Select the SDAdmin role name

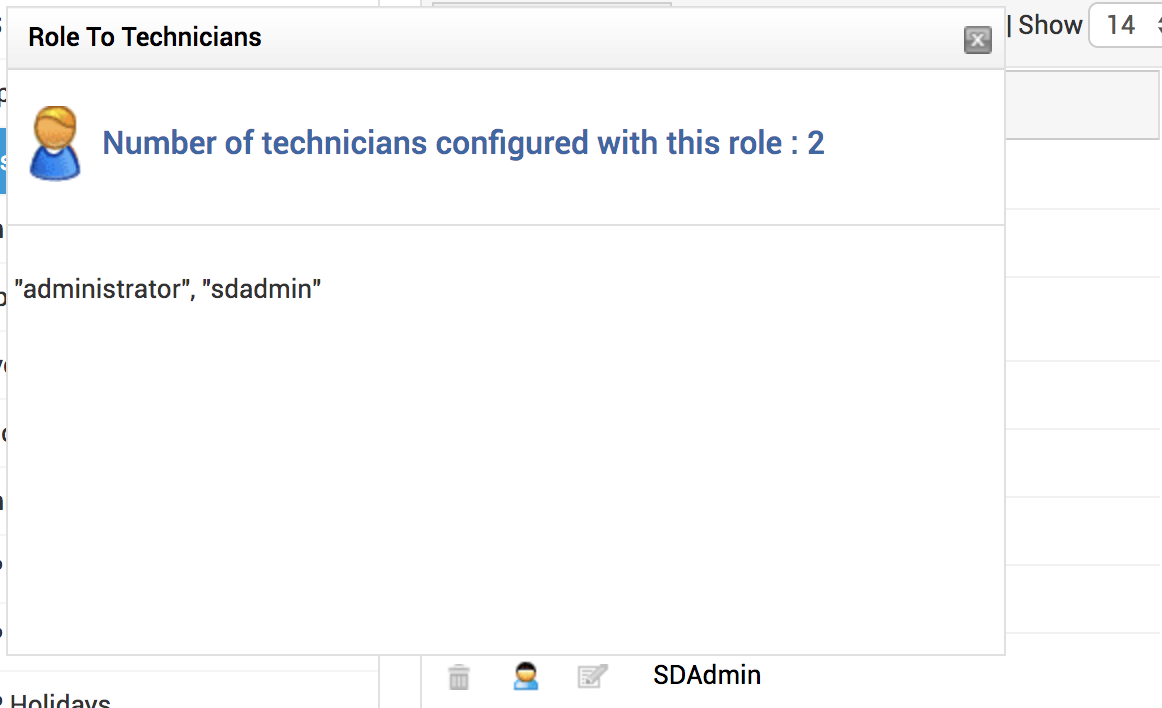[707, 675]
